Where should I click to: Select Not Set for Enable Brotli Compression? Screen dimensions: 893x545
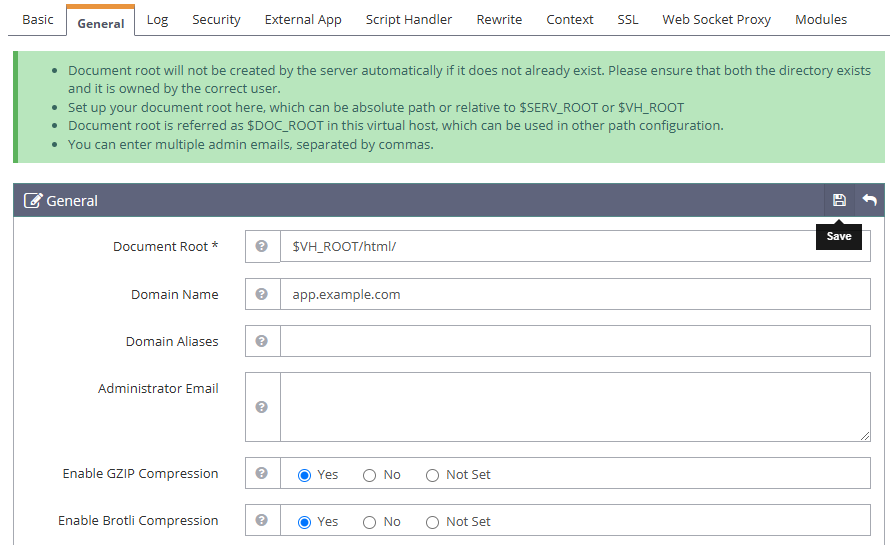point(433,522)
